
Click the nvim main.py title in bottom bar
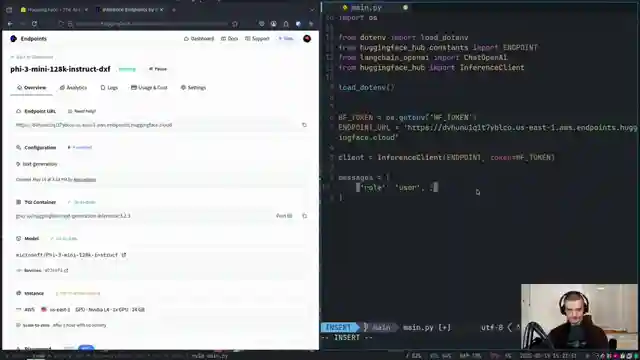210,356
